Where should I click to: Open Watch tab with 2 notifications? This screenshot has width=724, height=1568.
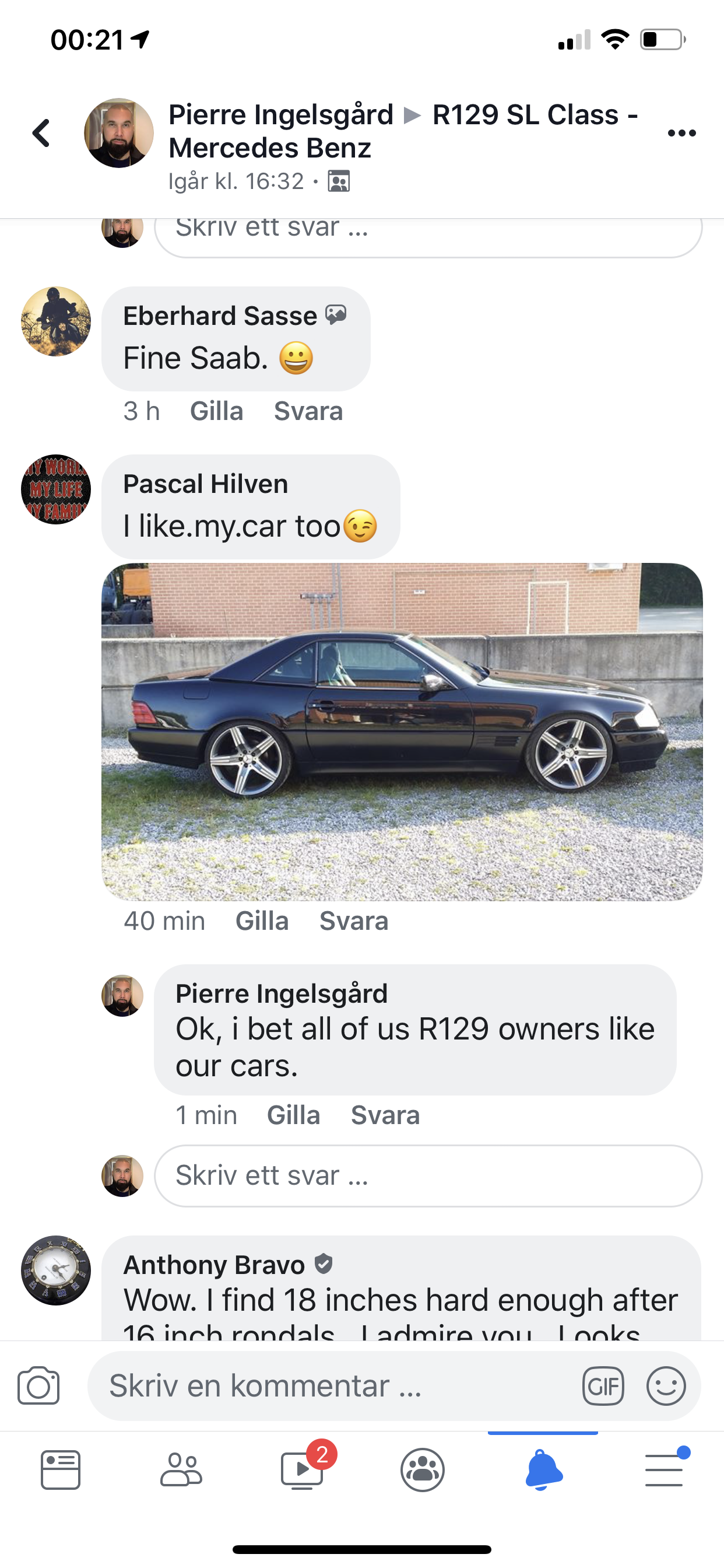(x=303, y=1469)
